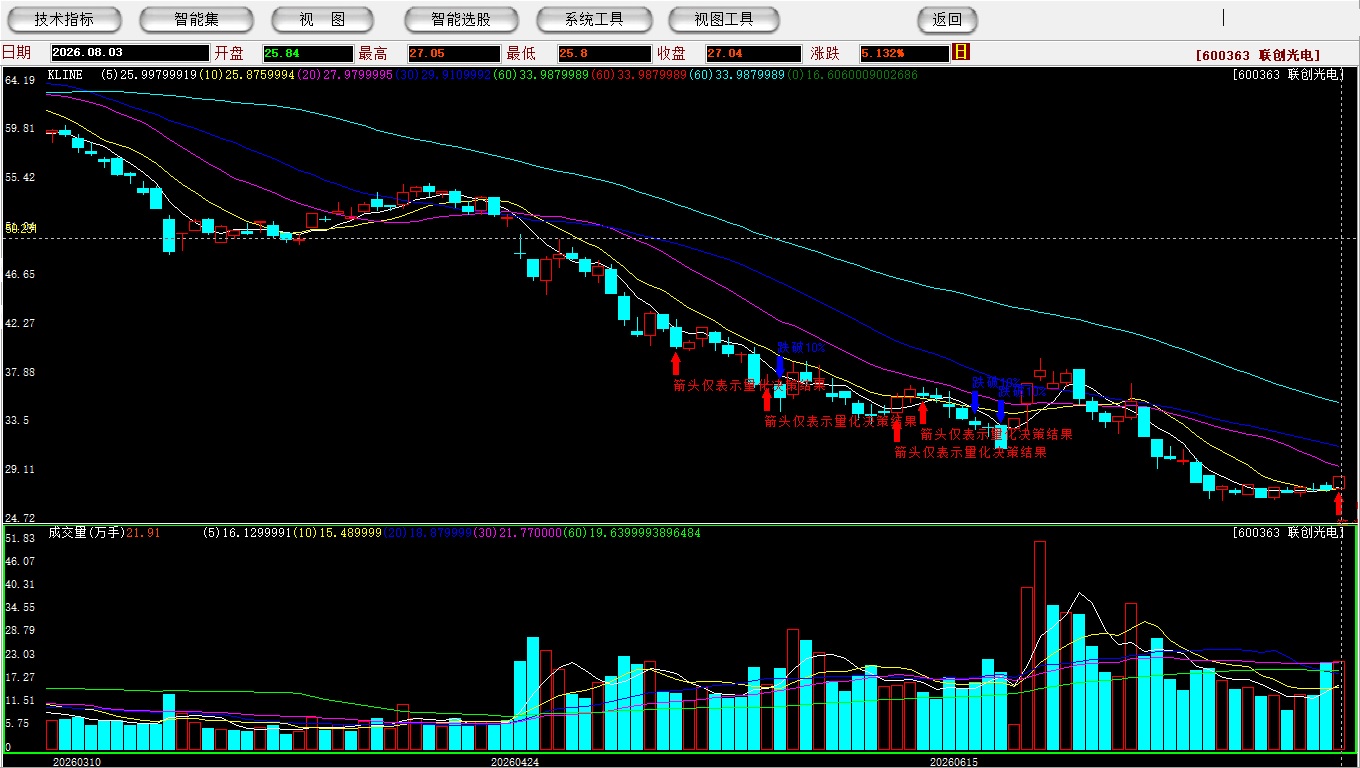Open the 智能集 menu
The height and width of the screenshot is (768, 1360).
[196, 19]
